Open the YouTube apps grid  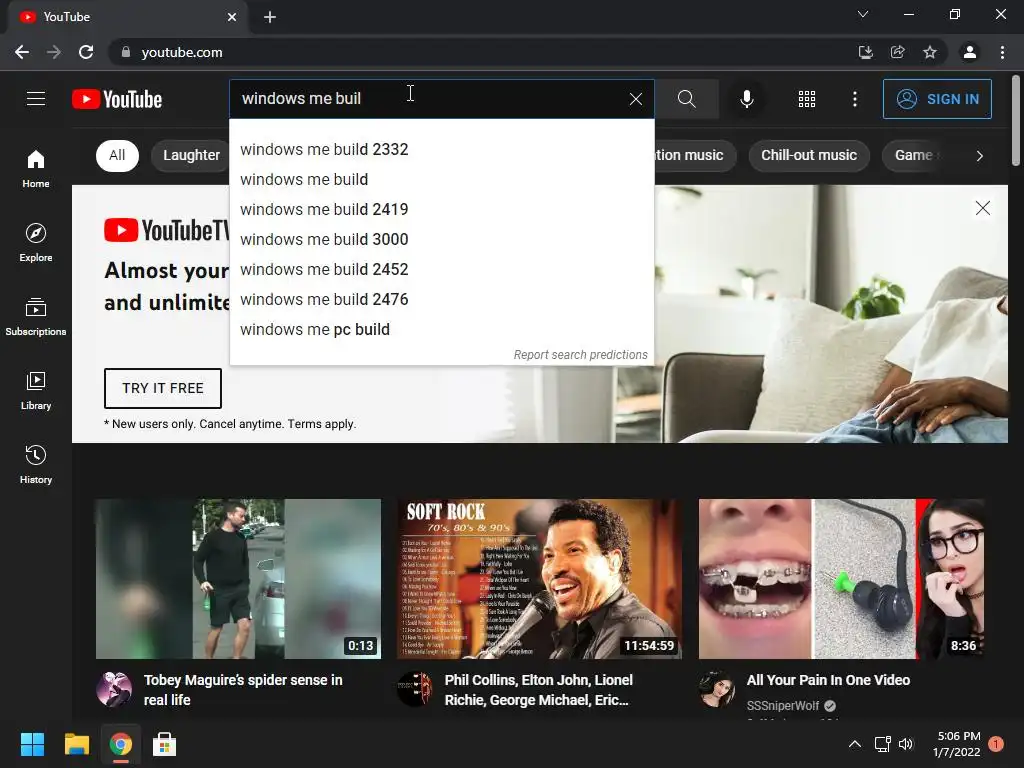[807, 99]
